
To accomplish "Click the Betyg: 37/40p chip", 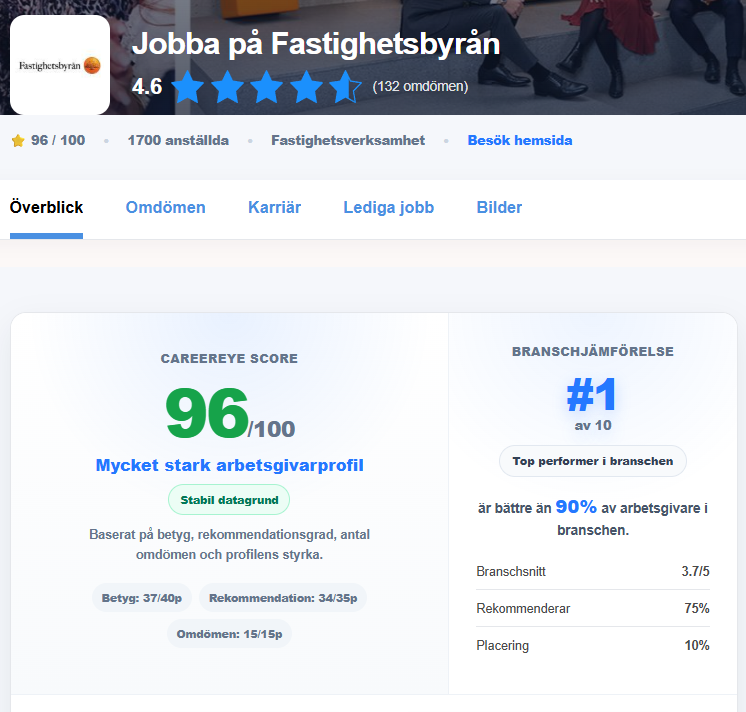I will pos(142,598).
